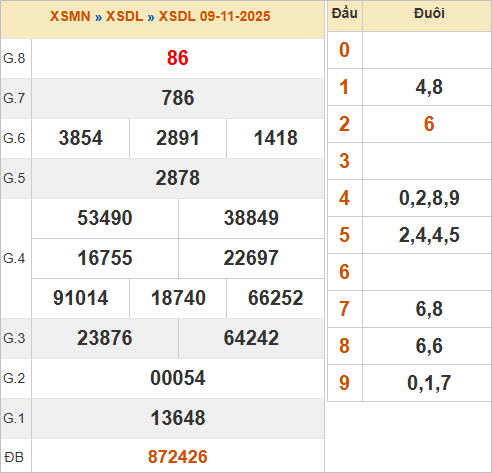The height and width of the screenshot is (473, 492).
Task: Select the G.7 result 786
Action: pyautogui.click(x=178, y=98)
